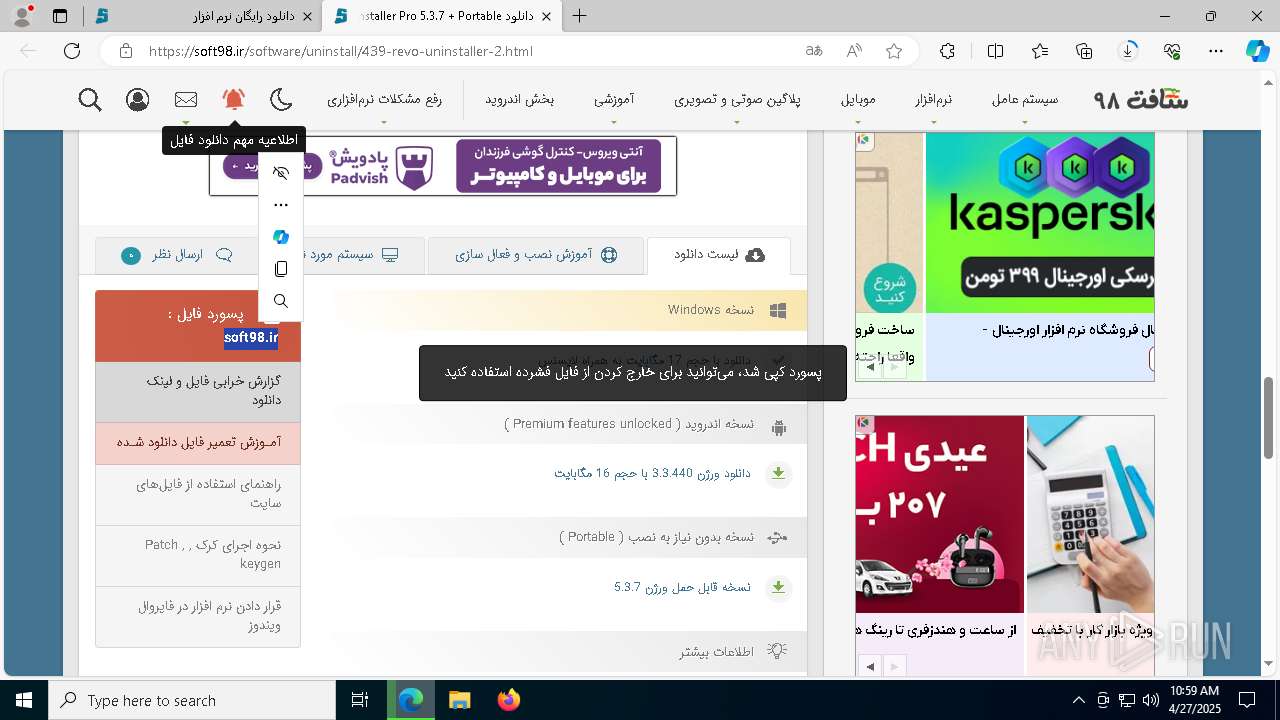Expand the موبایل dropdown menu
The width and height of the screenshot is (1280, 720).
click(858, 99)
